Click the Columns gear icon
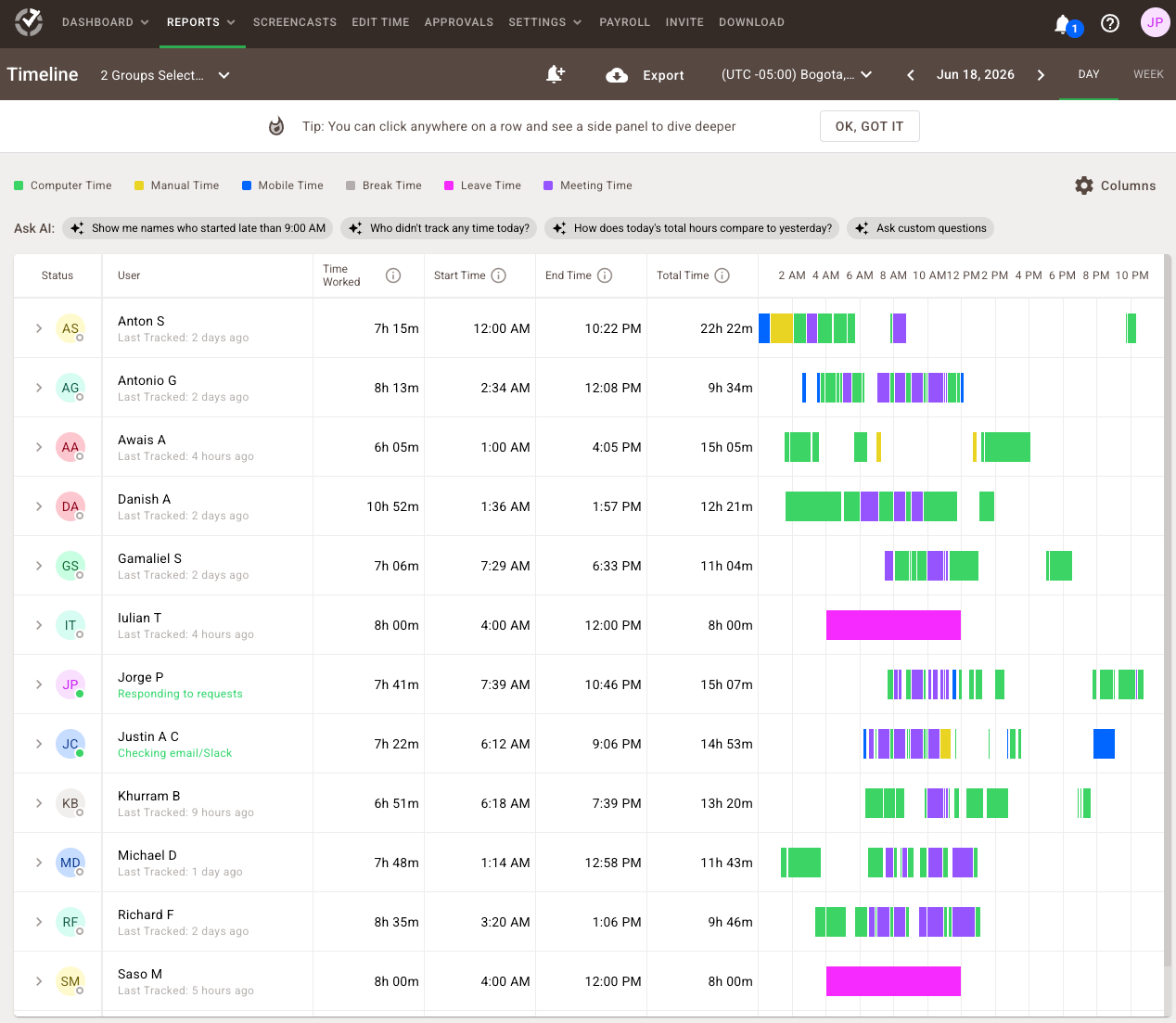This screenshot has height=1023, width=1176. 1084,185
